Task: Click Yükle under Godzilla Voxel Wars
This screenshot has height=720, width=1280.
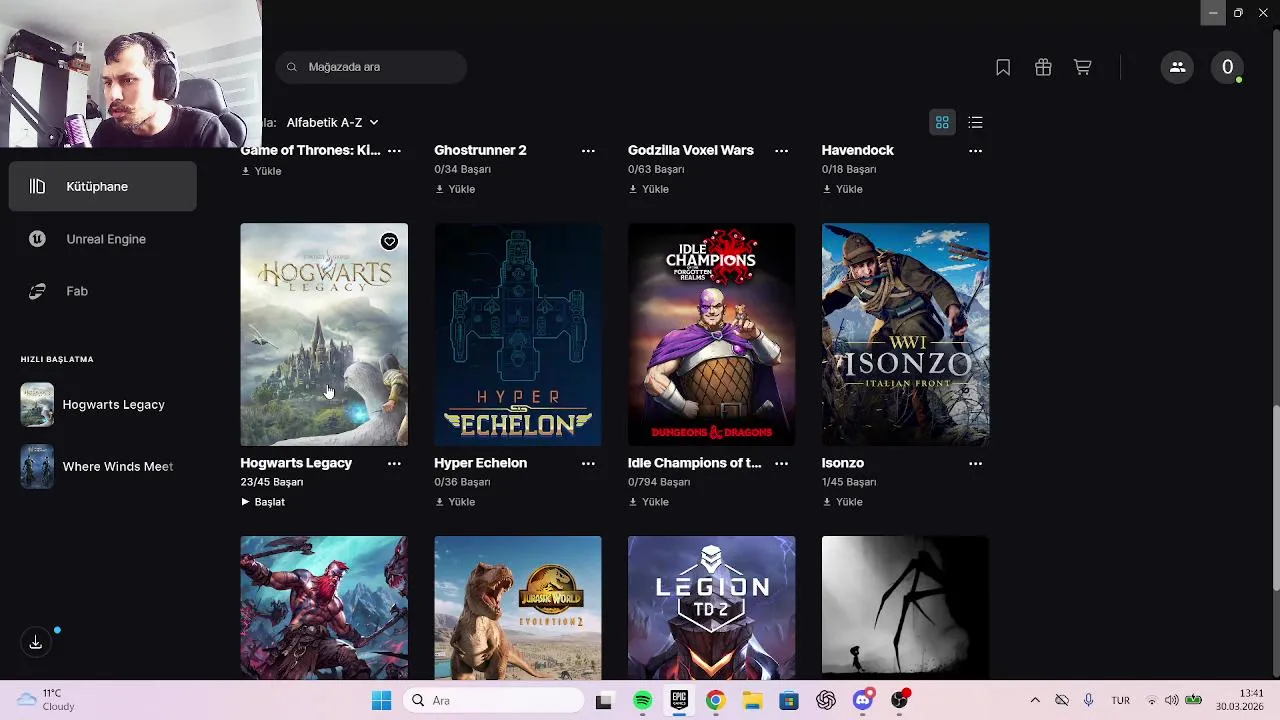Action: (649, 189)
